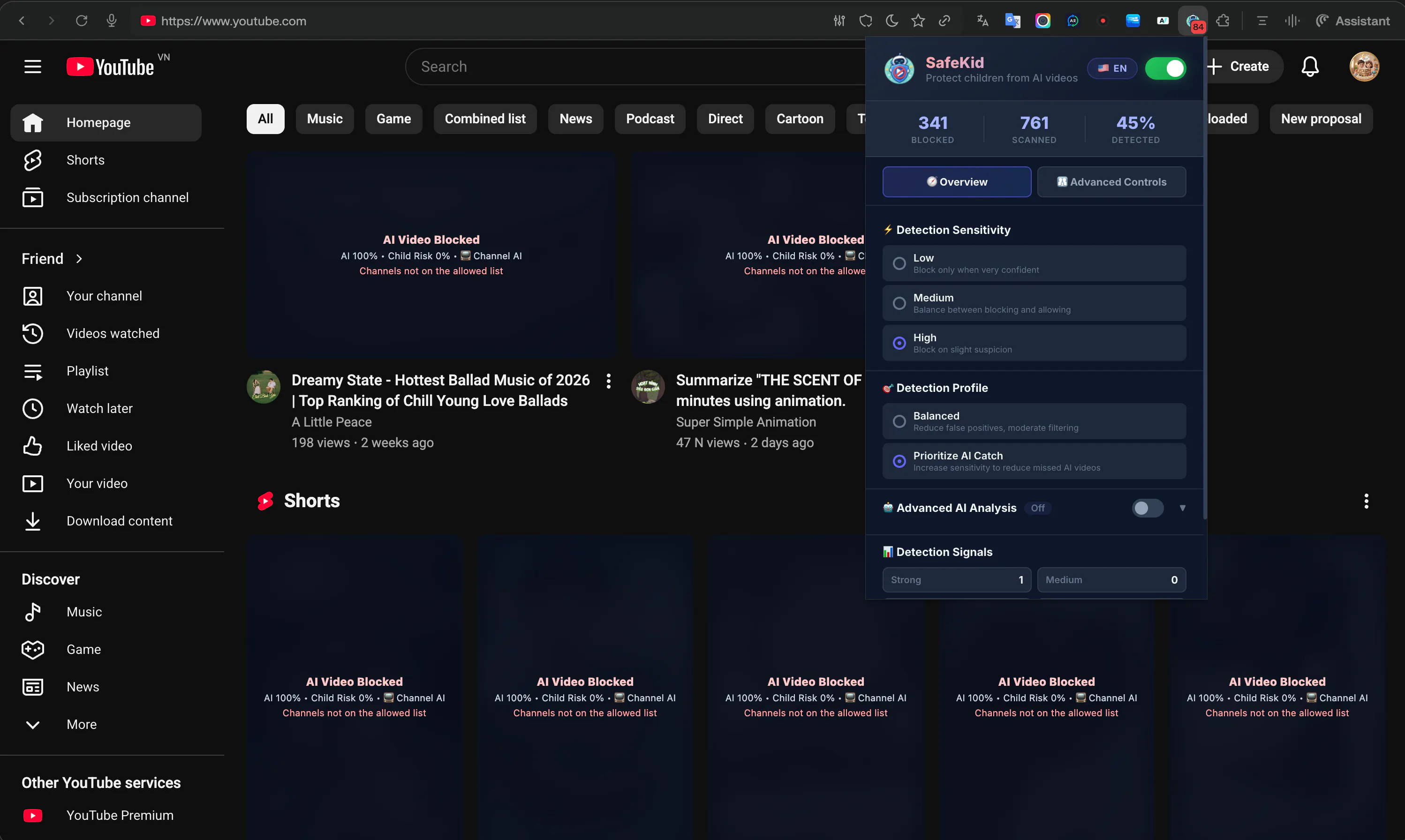Image resolution: width=1405 pixels, height=840 pixels.
Task: Click the Medium detection signal box
Action: click(x=1111, y=580)
